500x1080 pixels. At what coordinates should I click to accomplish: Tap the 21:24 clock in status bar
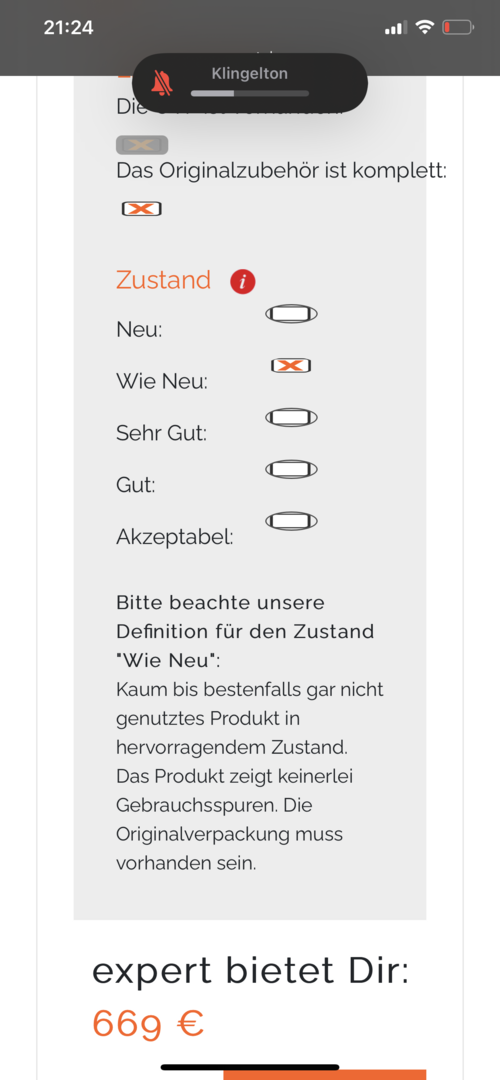pyautogui.click(x=68, y=28)
